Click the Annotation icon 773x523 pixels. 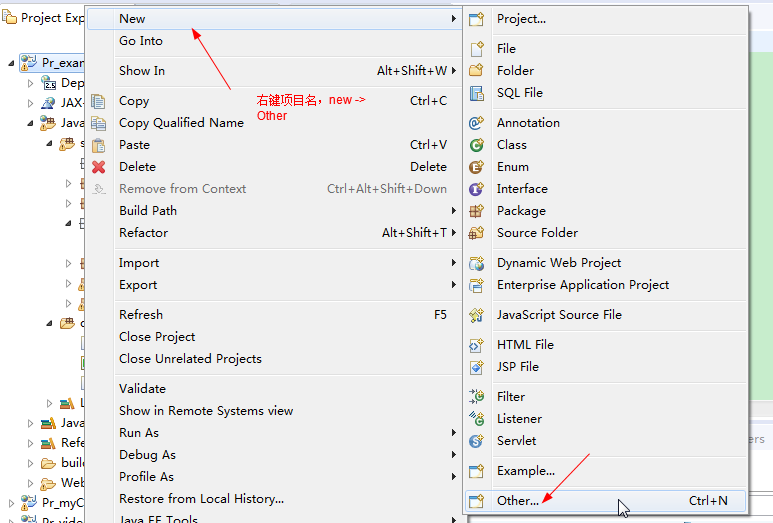tap(476, 123)
